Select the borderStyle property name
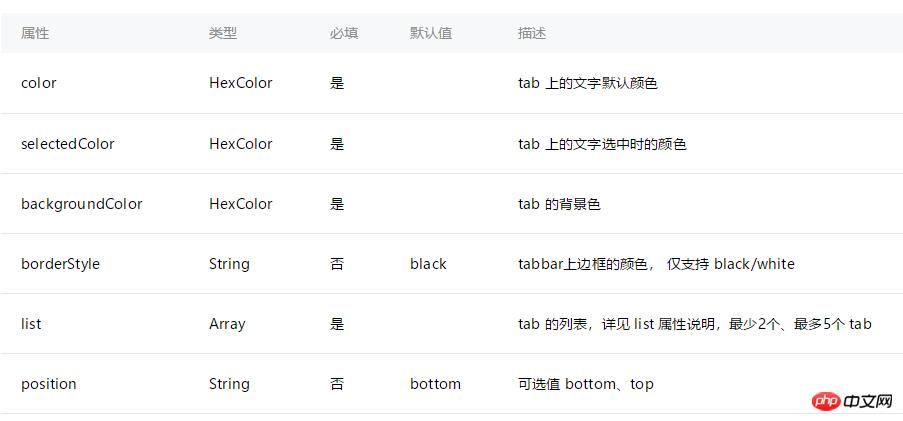The width and height of the screenshot is (903, 421). pyautogui.click(x=61, y=264)
